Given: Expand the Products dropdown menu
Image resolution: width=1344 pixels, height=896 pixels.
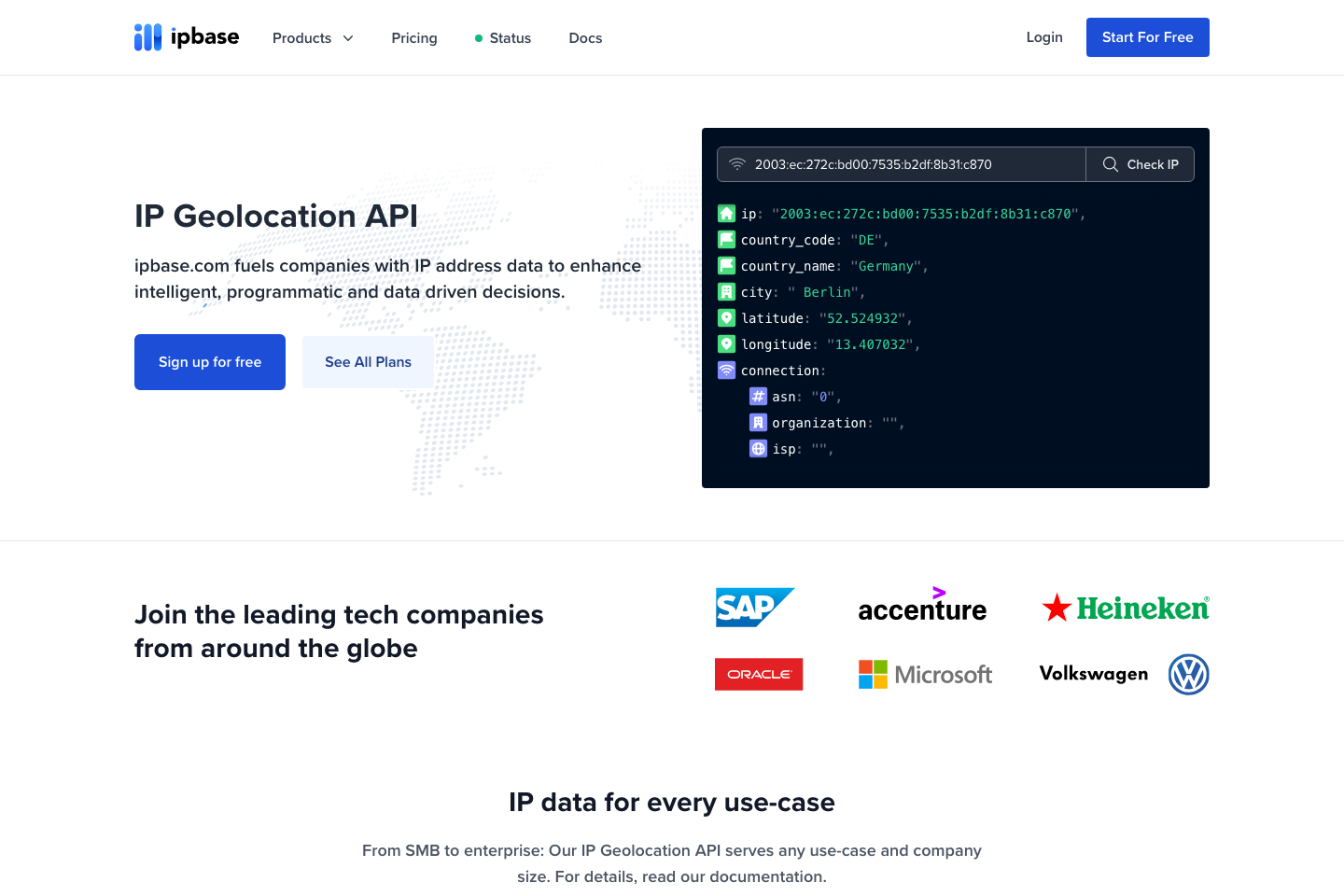Looking at the screenshot, I should tap(313, 38).
